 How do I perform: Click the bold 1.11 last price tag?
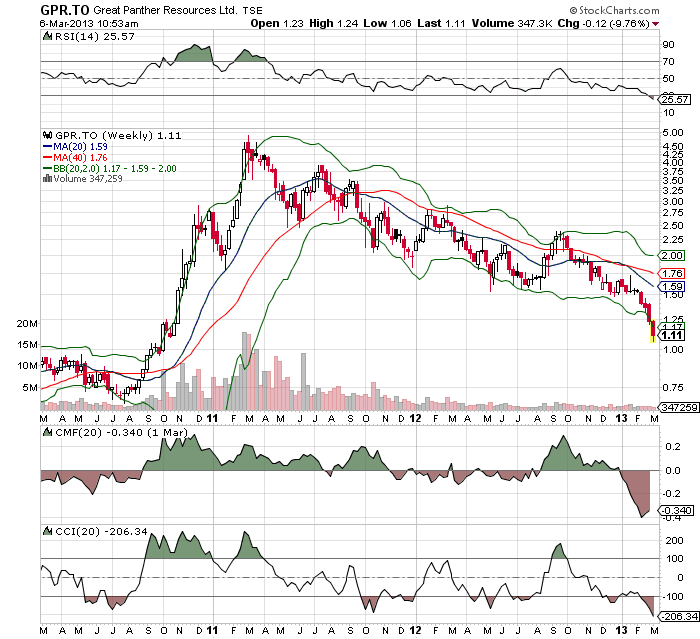point(672,335)
